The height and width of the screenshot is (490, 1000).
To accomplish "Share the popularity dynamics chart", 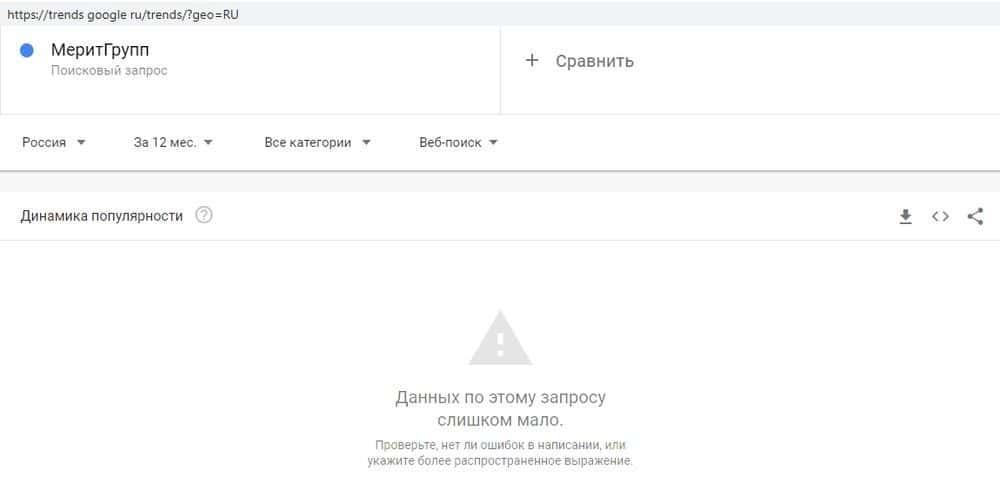I will [975, 216].
